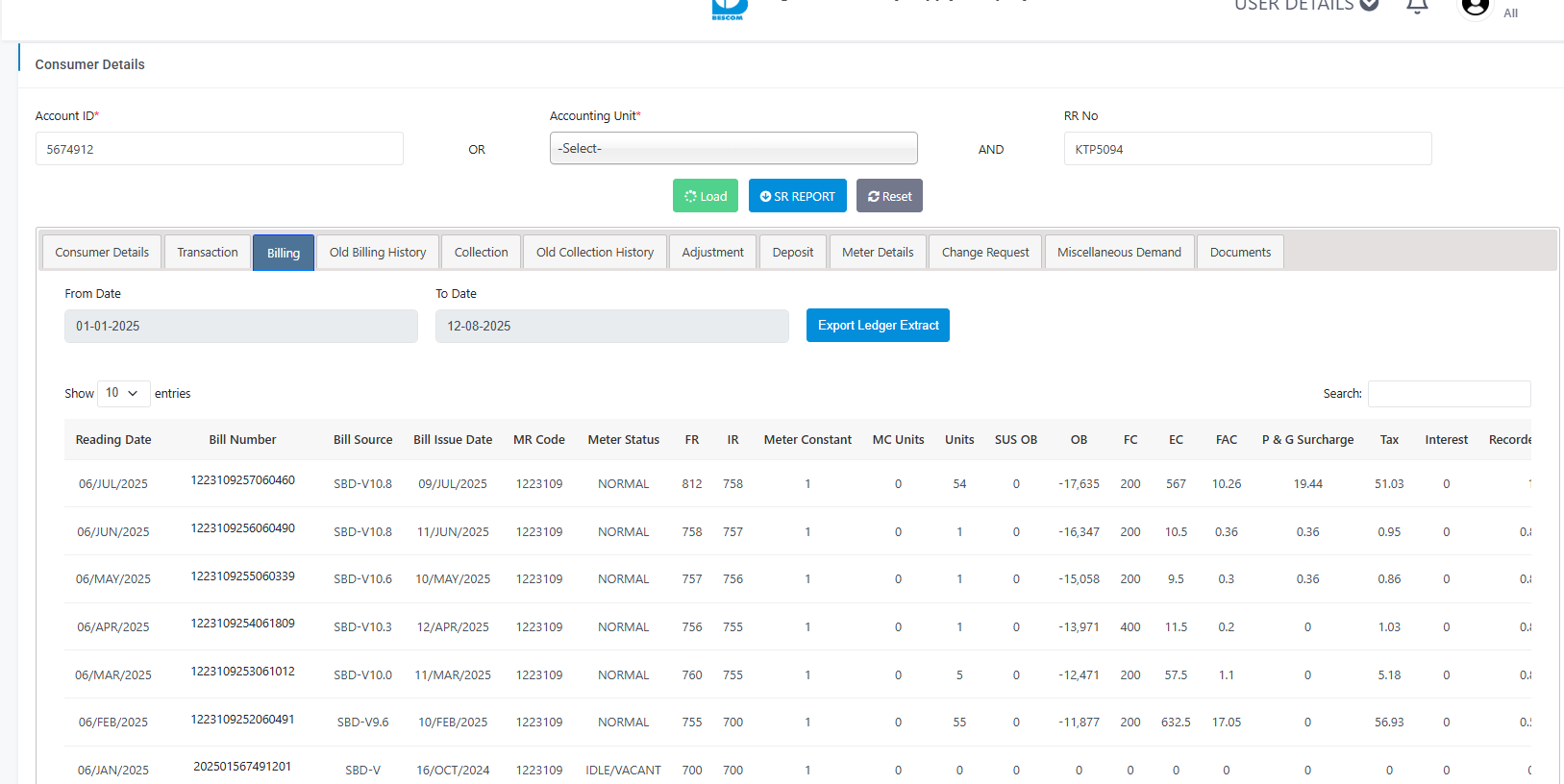The width and height of the screenshot is (1564, 784).
Task: Change the Show entries count dropdown
Action: coord(123,393)
